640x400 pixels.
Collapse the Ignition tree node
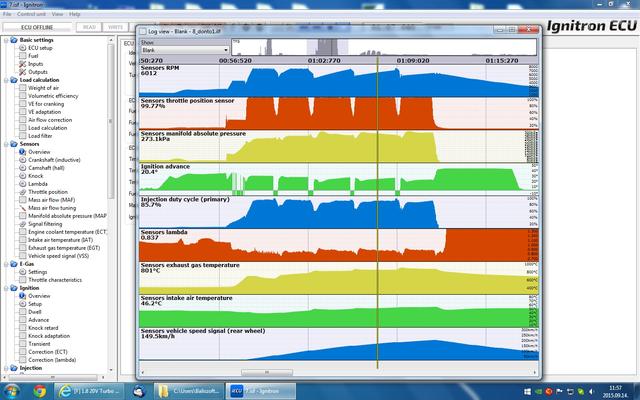pyautogui.click(x=6, y=288)
